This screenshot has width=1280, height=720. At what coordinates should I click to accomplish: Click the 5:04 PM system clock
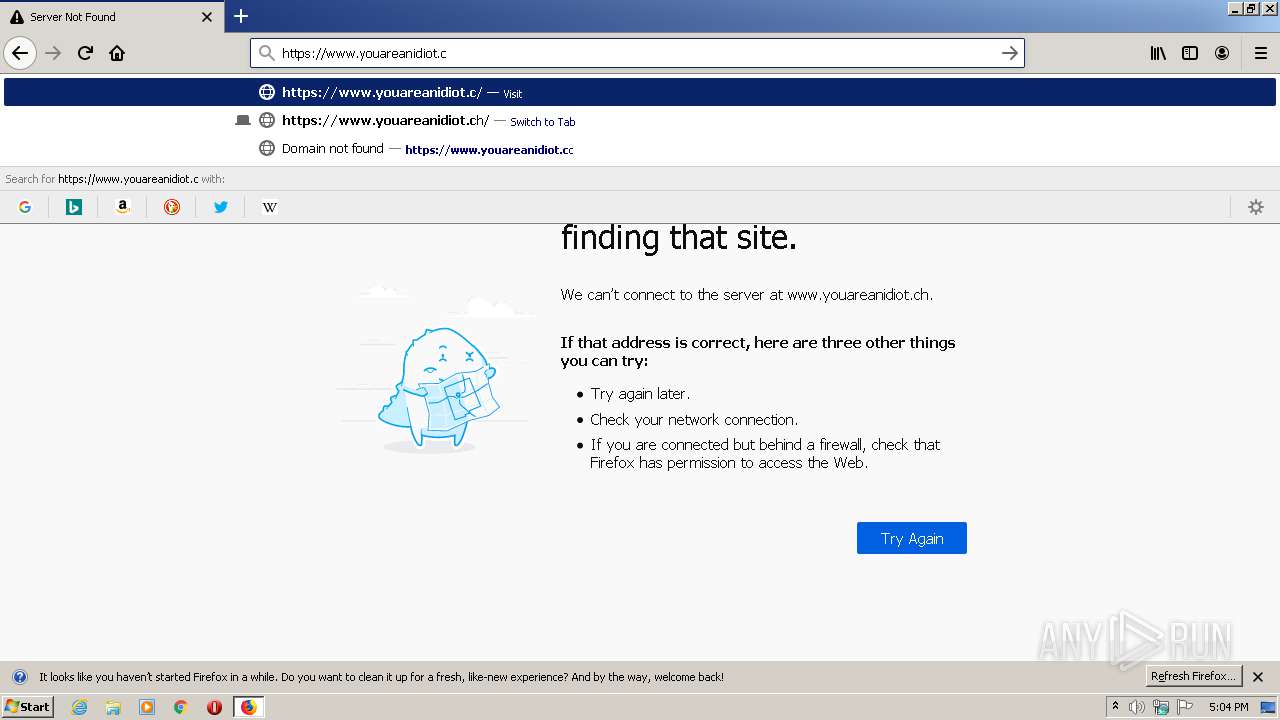pos(1228,707)
